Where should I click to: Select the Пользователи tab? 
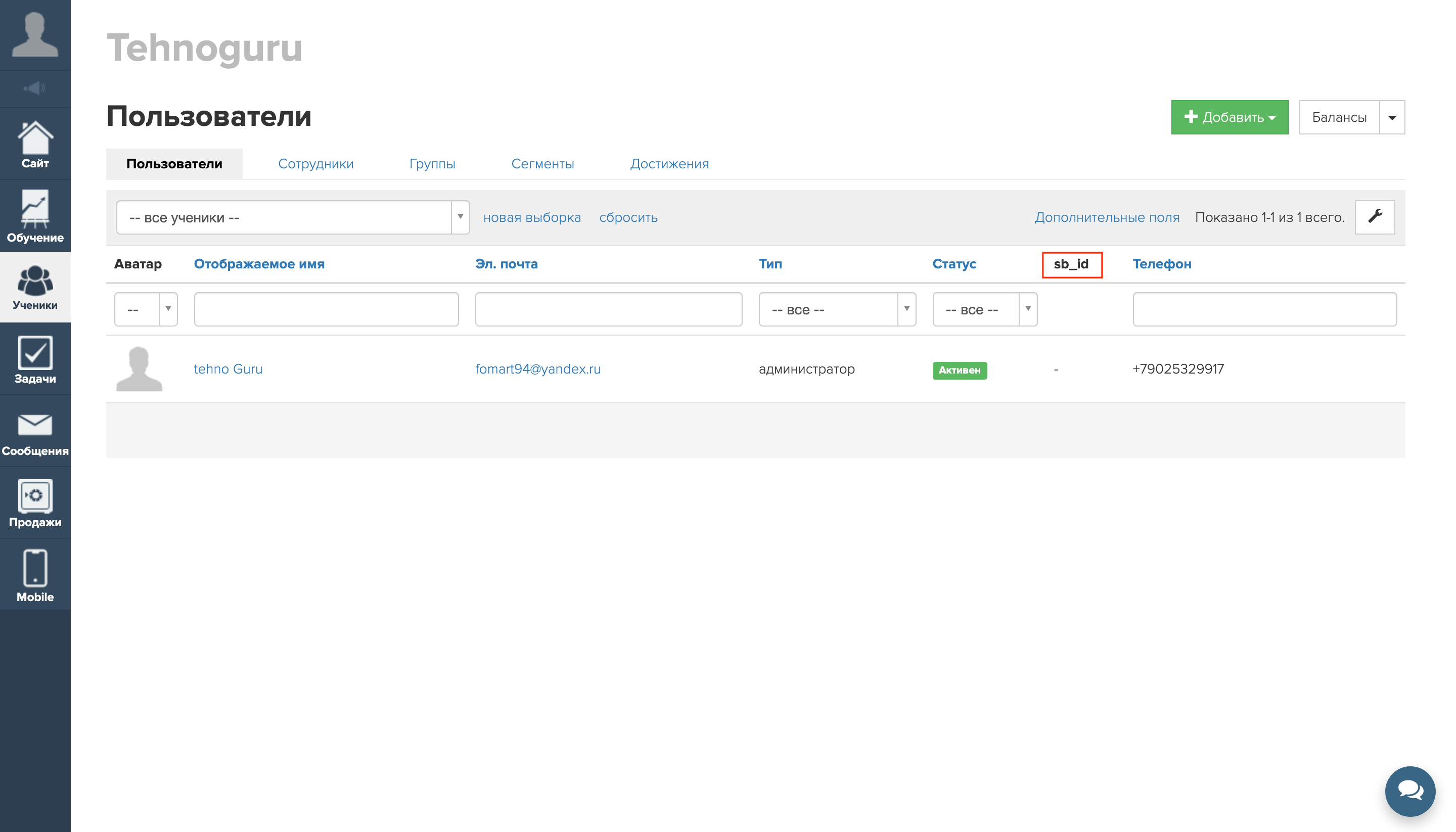[x=174, y=164]
